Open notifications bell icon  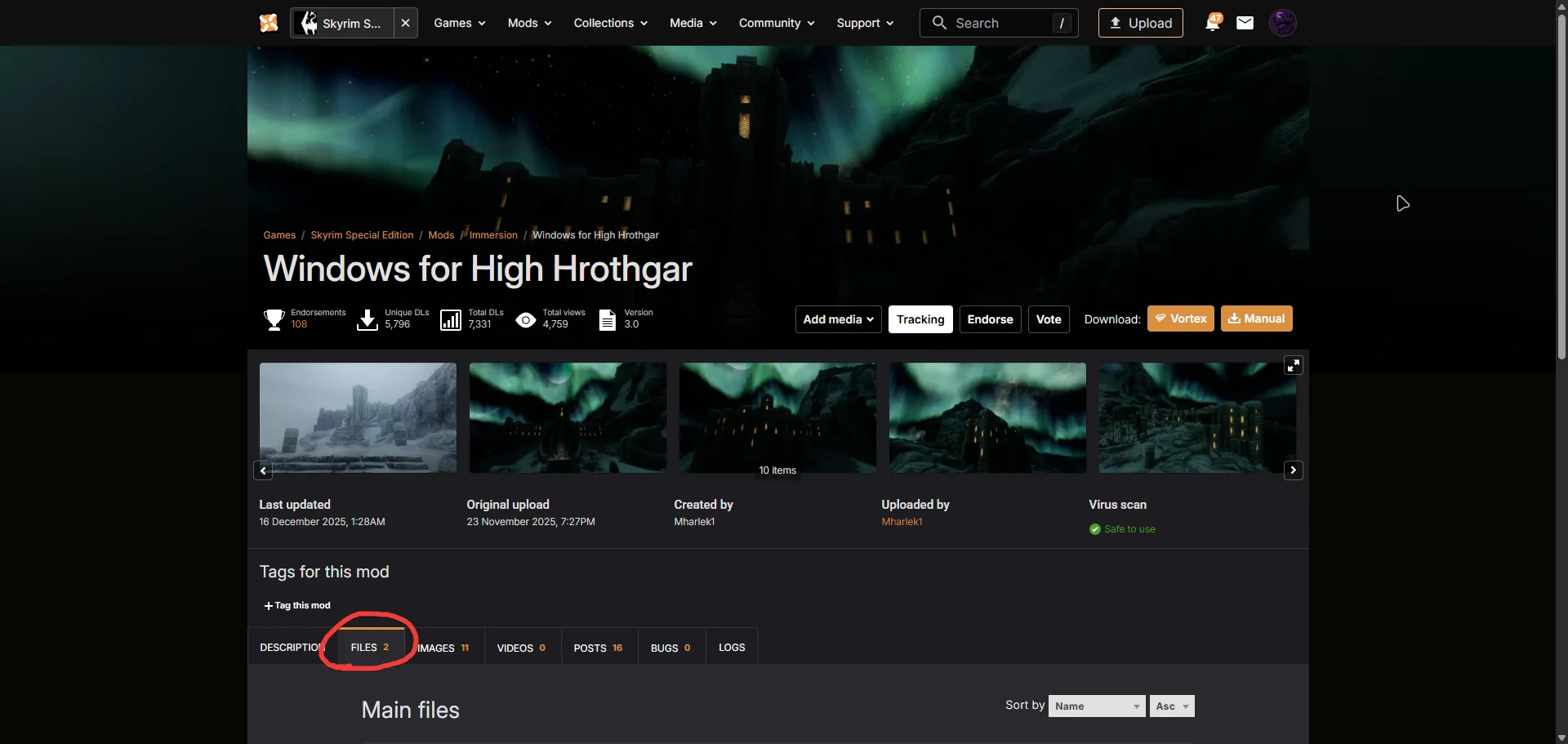pos(1213,23)
